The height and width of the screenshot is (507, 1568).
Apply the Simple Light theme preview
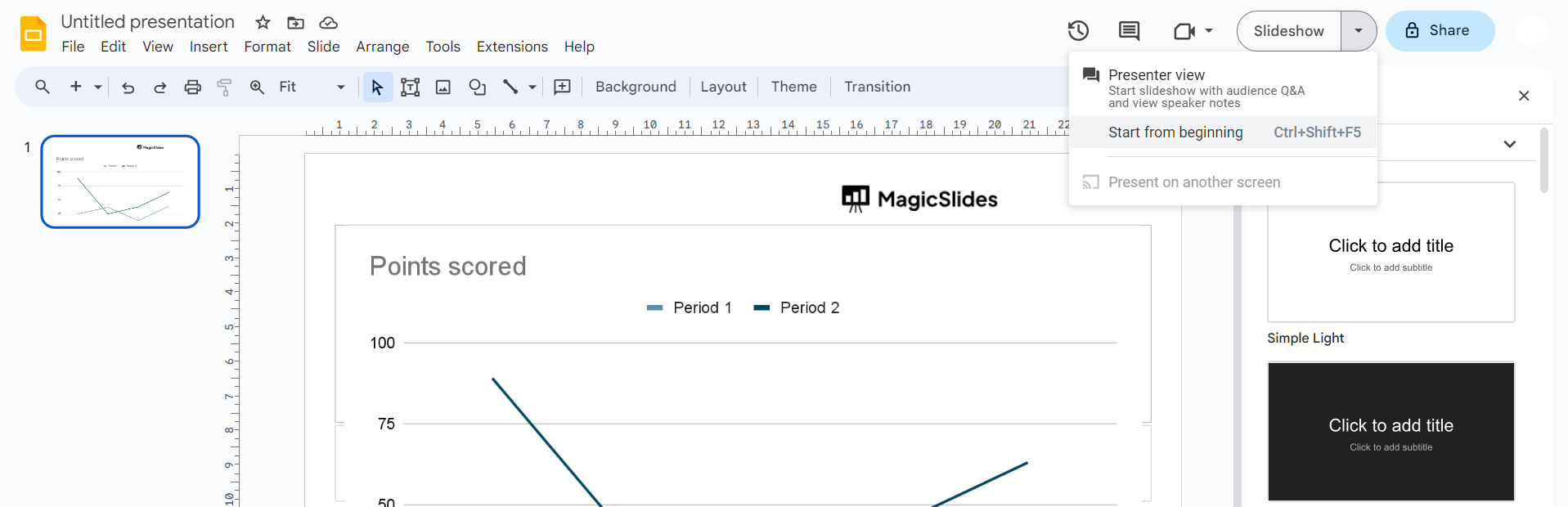coord(1391,252)
